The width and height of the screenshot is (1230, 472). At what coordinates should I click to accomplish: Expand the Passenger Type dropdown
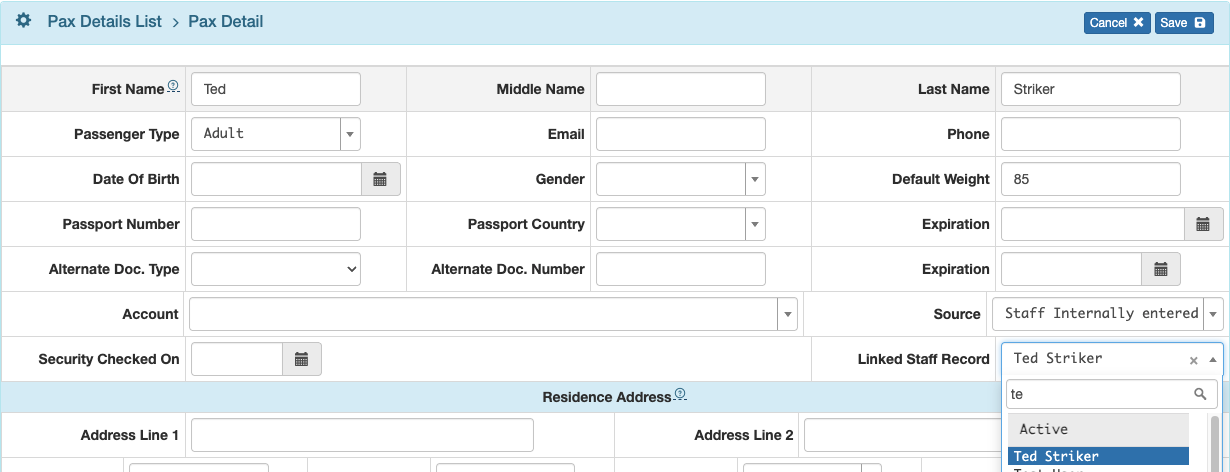click(350, 134)
